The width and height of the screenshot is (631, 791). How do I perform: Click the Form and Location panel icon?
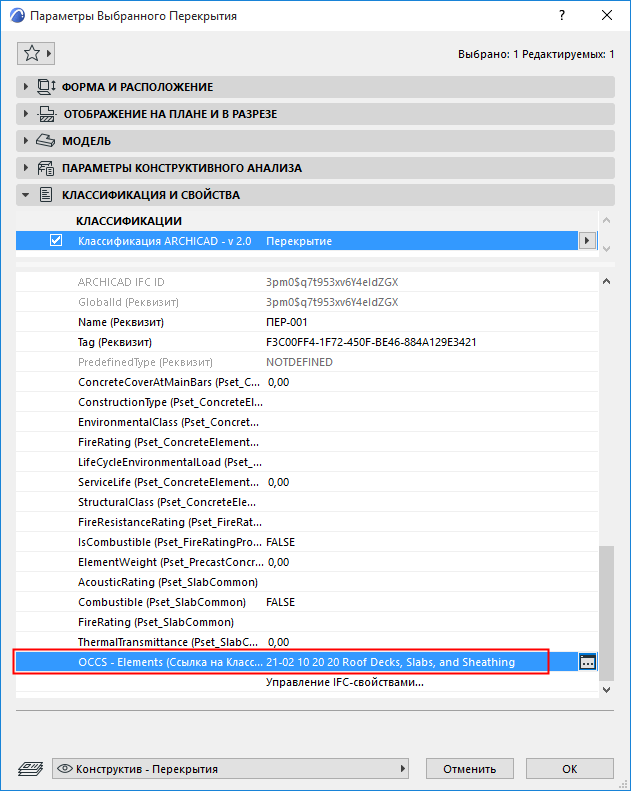click(46, 87)
